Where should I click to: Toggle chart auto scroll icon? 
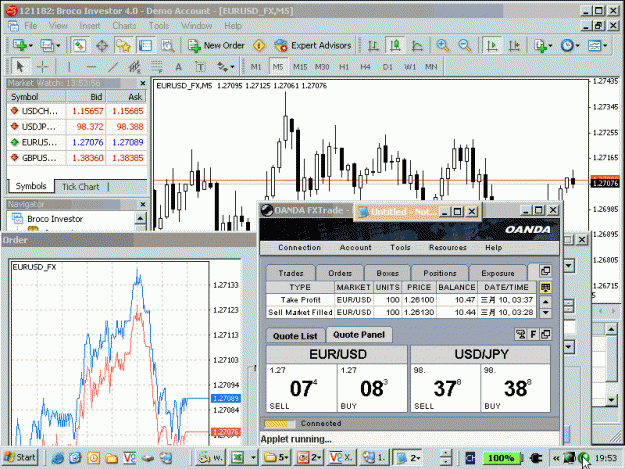pos(492,45)
